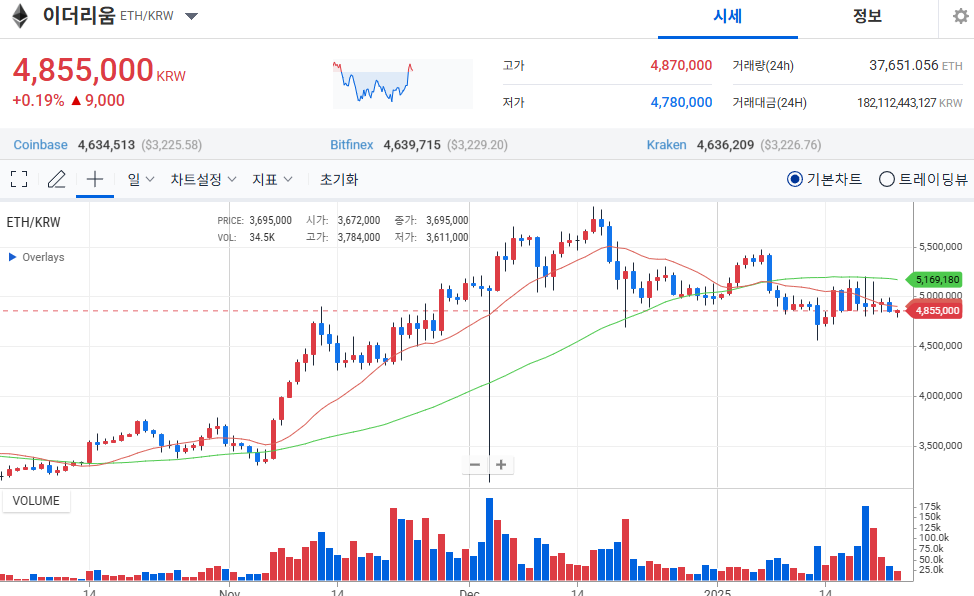This screenshot has height=596, width=974.
Task: Open the 일 interval dropdown
Action: [140, 180]
